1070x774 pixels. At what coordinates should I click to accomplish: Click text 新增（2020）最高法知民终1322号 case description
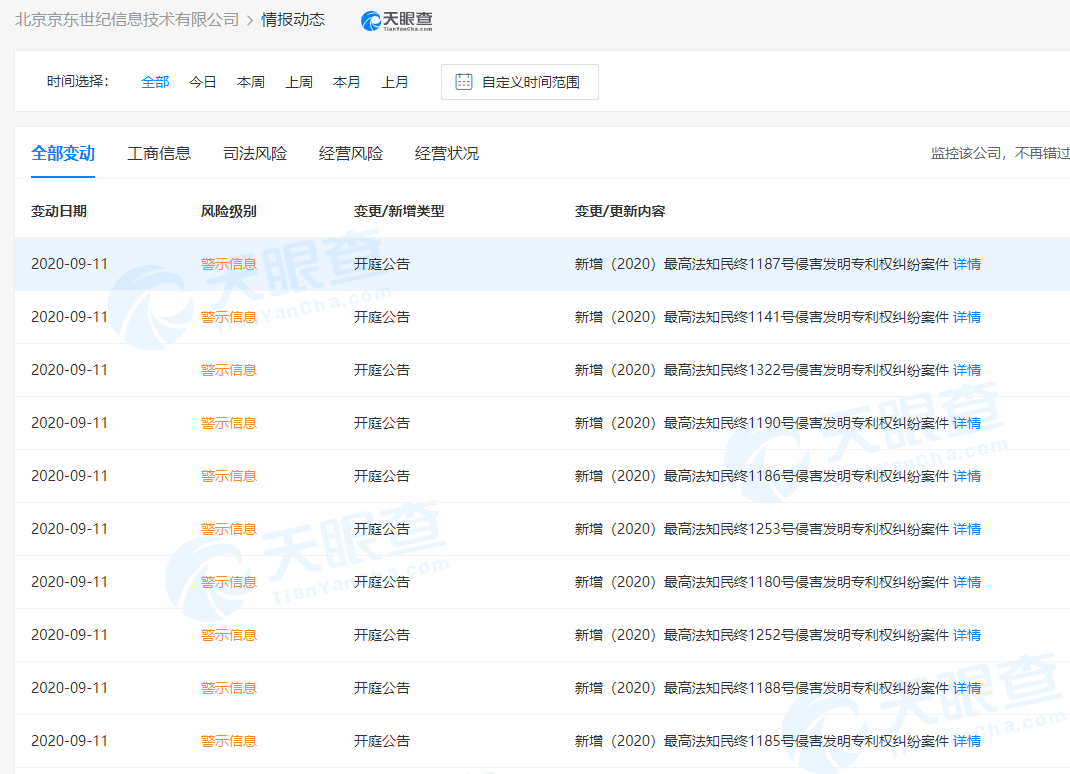point(762,370)
